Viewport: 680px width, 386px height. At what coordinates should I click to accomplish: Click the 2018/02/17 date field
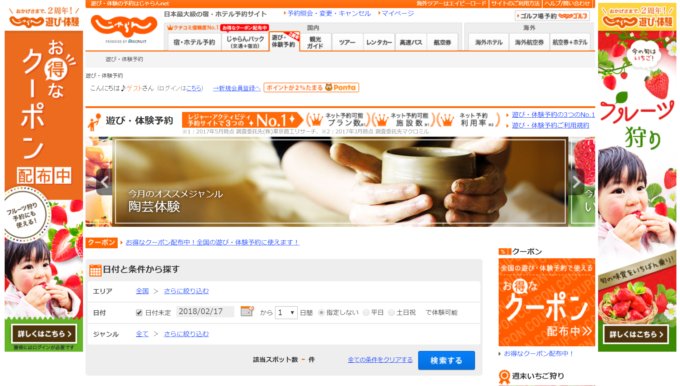(205, 311)
